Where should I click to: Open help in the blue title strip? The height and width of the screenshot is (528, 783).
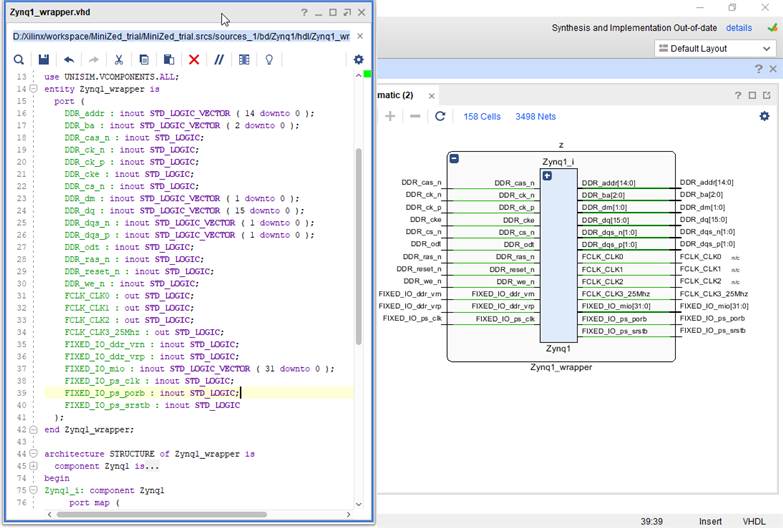point(759,69)
